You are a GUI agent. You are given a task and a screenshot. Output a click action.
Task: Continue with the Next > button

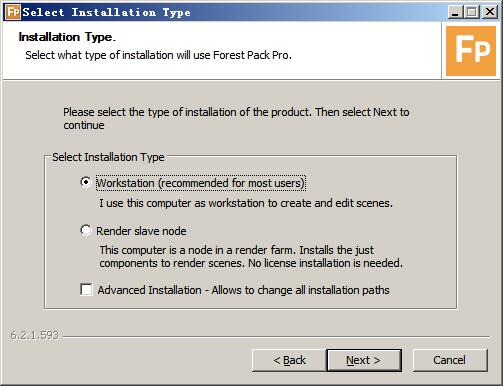coord(364,360)
